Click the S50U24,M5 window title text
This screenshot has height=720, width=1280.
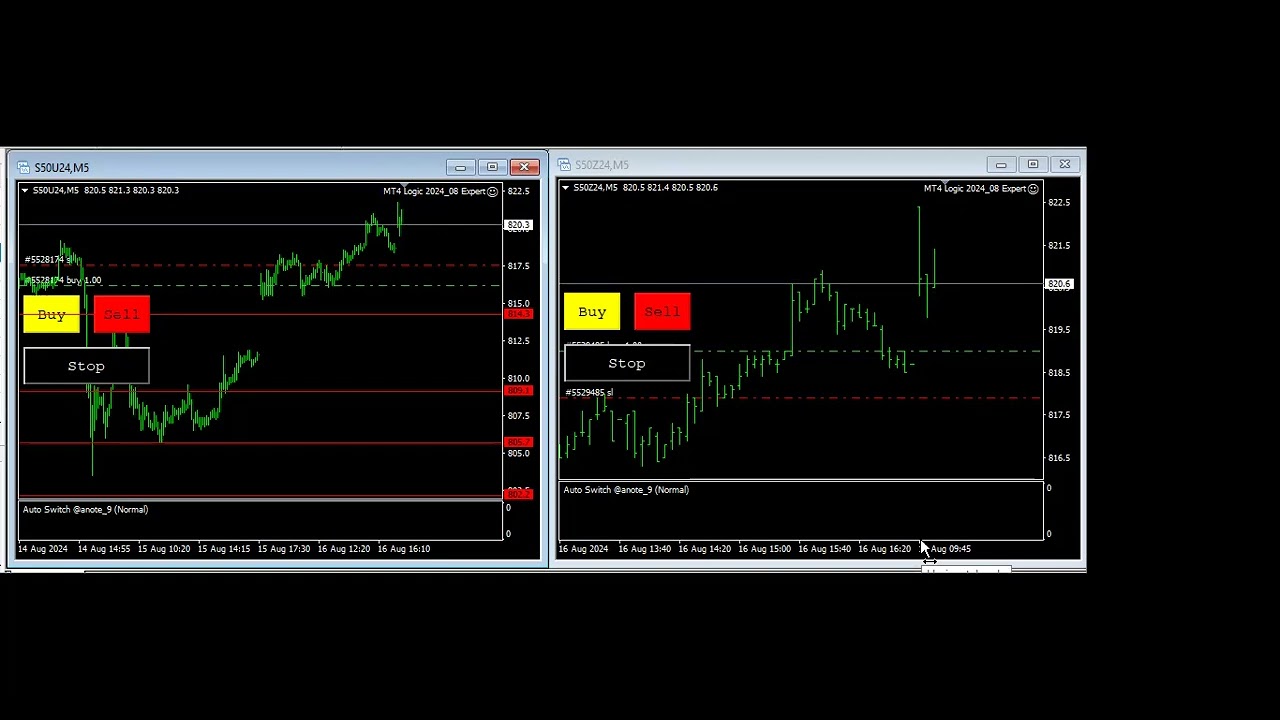click(x=62, y=168)
